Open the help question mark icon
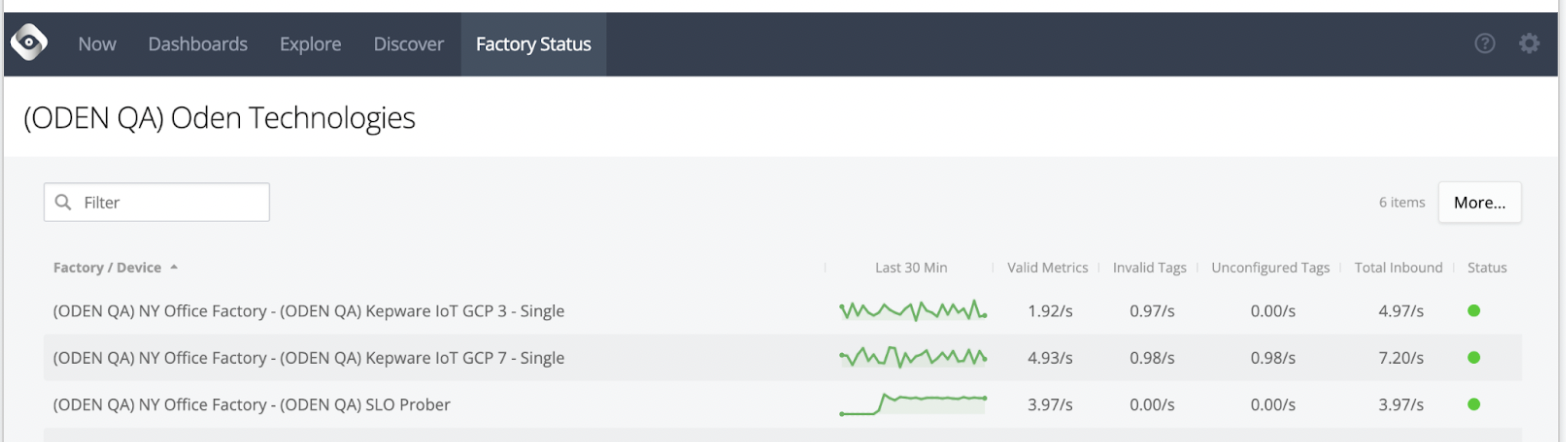1566x442 pixels. pyautogui.click(x=1485, y=43)
